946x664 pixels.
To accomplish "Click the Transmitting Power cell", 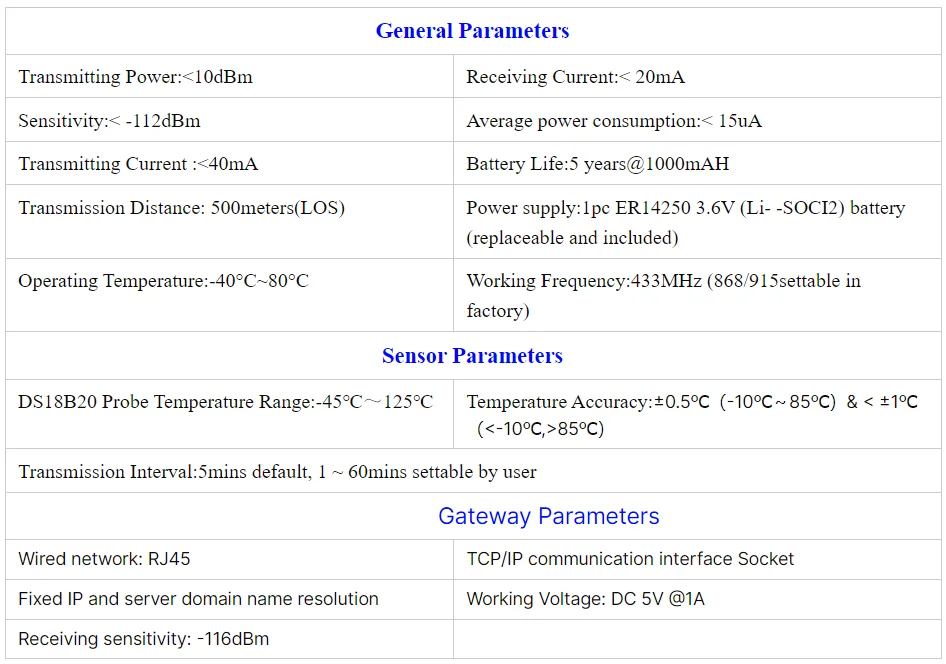I will pyautogui.click(x=135, y=77).
